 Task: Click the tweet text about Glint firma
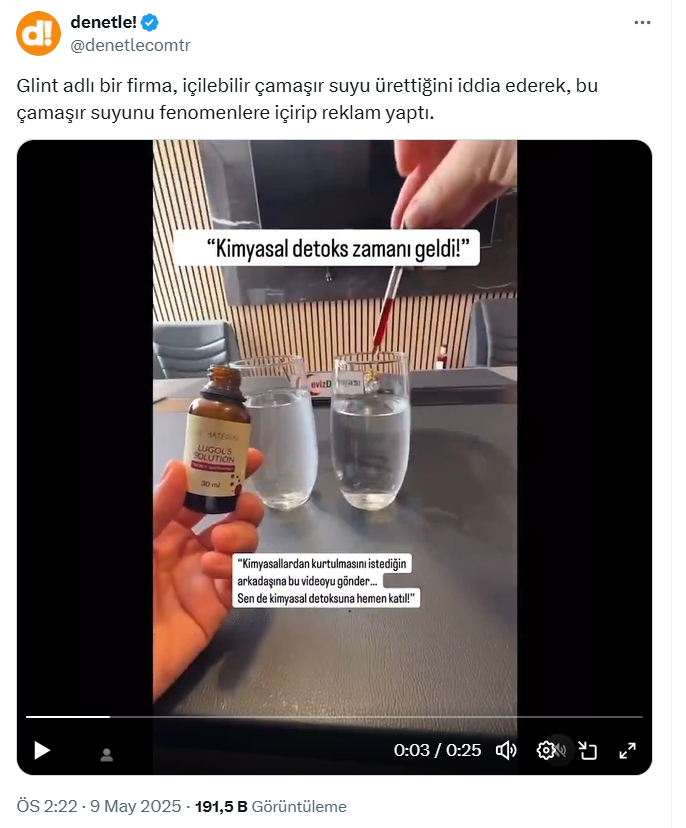[307, 99]
